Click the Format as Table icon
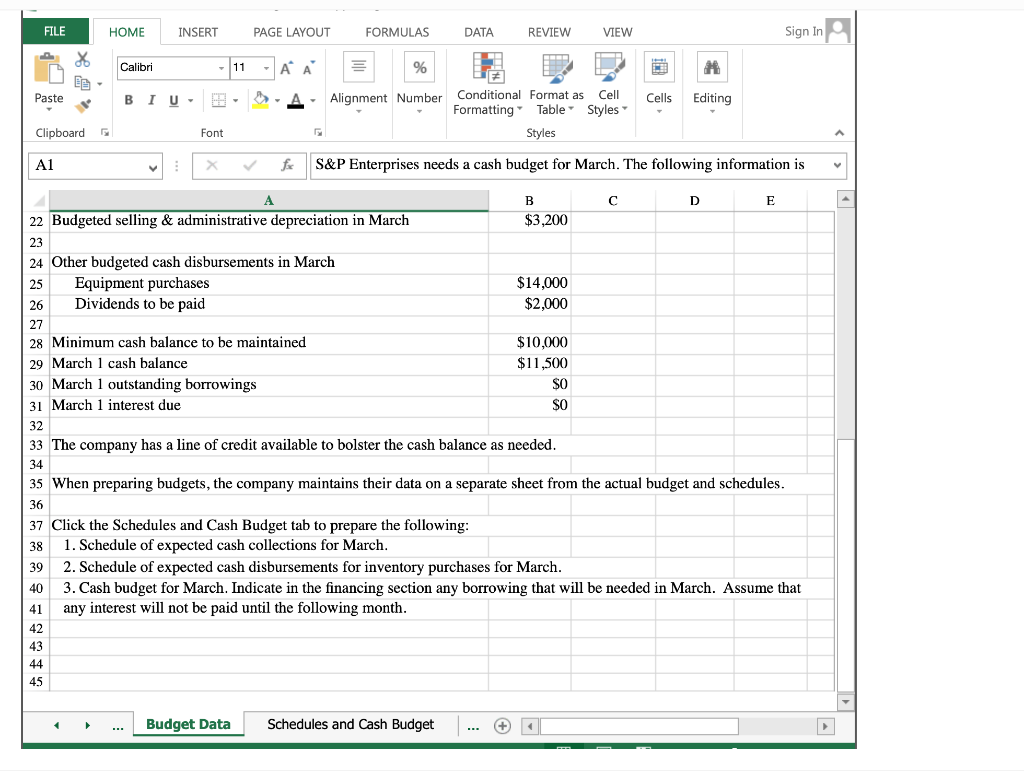Image resolution: width=1024 pixels, height=774 pixels. 556,85
